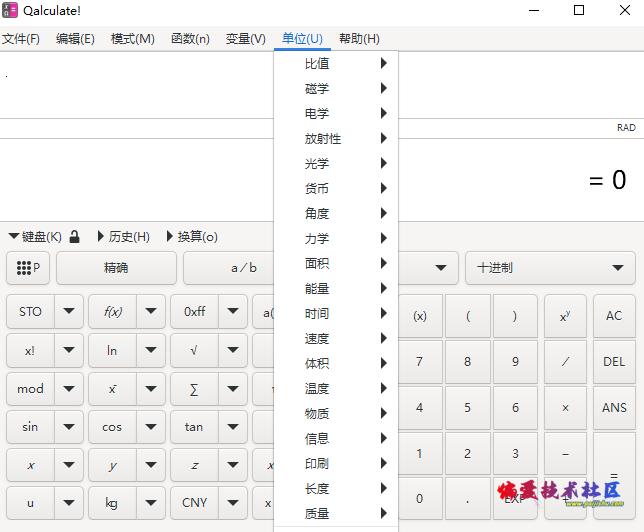Open the 力学 units submenu

point(336,238)
